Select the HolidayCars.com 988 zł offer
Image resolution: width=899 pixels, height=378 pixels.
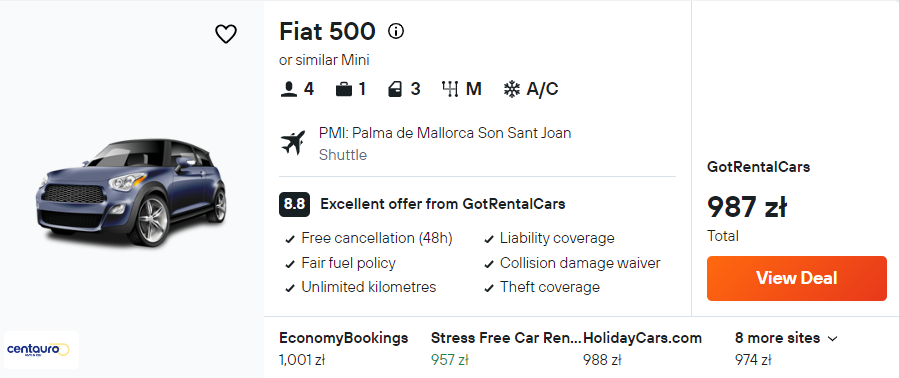point(642,349)
